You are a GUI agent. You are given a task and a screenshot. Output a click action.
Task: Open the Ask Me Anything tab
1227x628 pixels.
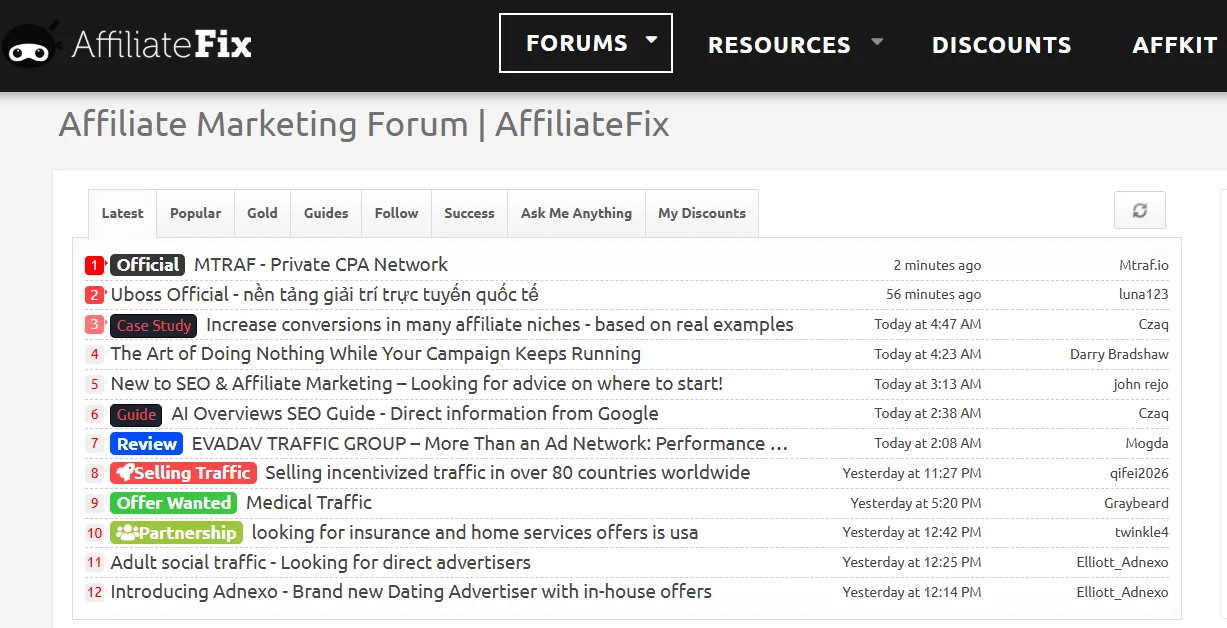pyautogui.click(x=576, y=213)
